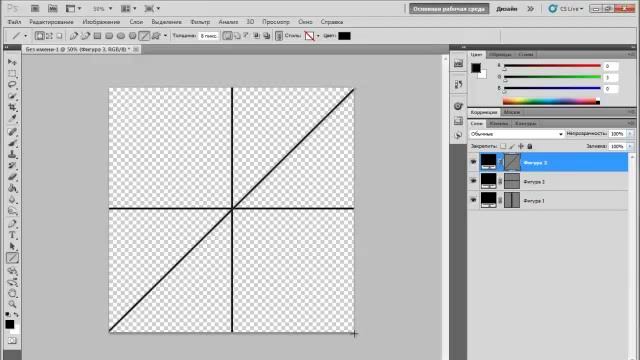Viewport: 640px width, 360px height.
Task: Launch Bridge from the application bar
Action: 35,9
